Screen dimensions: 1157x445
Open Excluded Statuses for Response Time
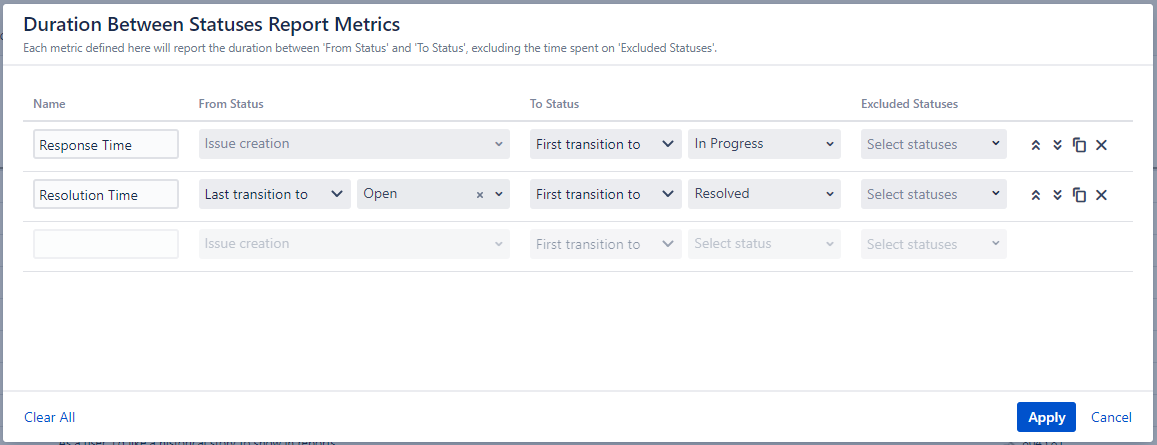tap(933, 144)
